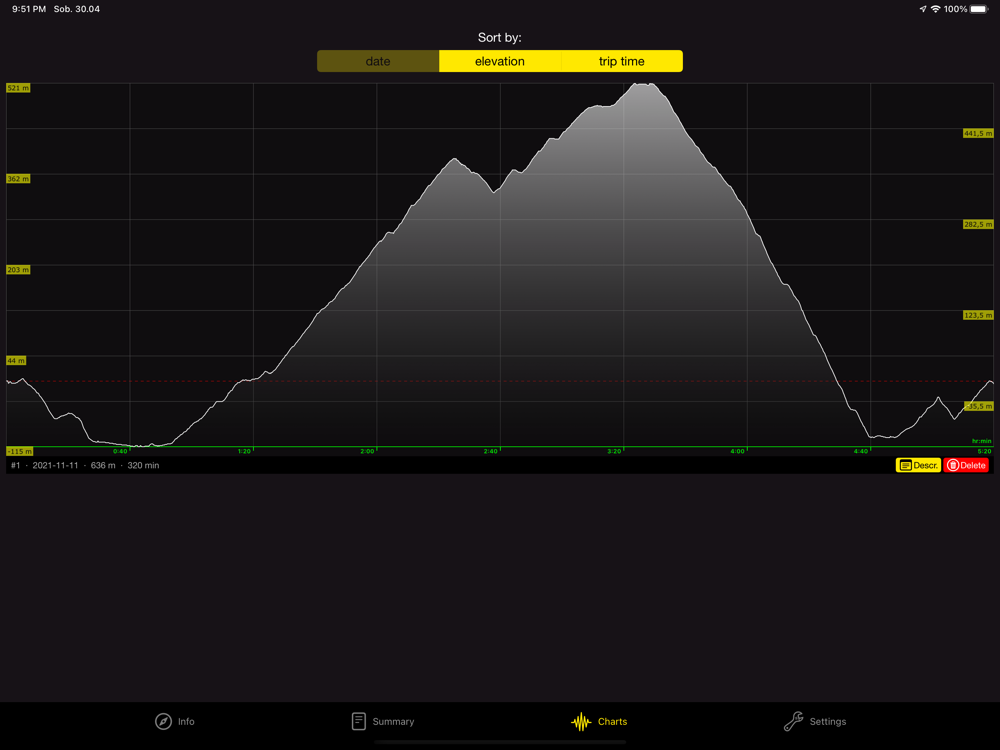
Task: Open the Summary document icon
Action: (358, 721)
